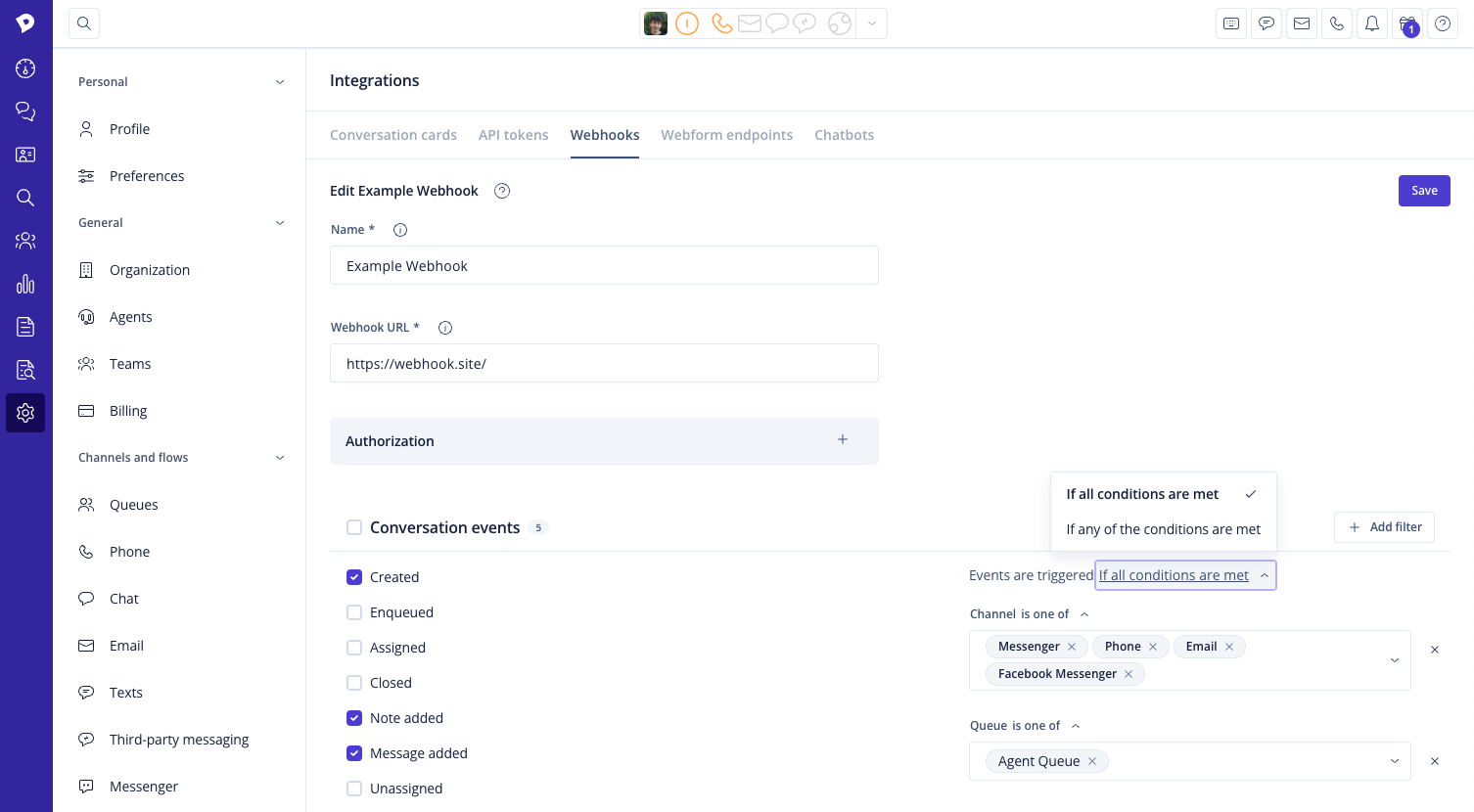Click info icon next to Webhook URL

(445, 328)
